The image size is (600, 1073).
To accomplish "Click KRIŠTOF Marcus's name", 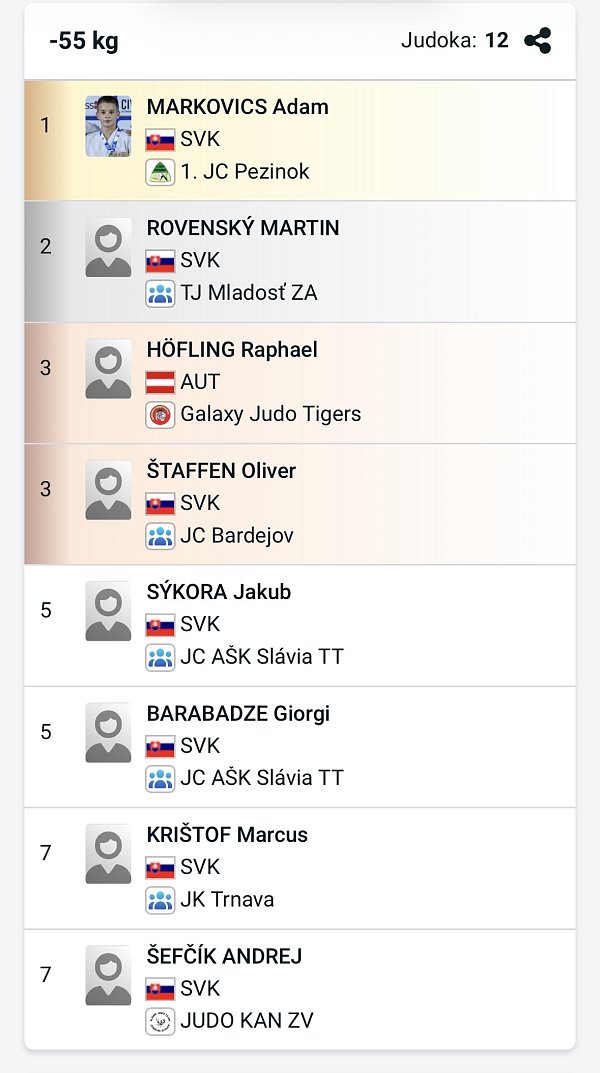I will (x=227, y=835).
